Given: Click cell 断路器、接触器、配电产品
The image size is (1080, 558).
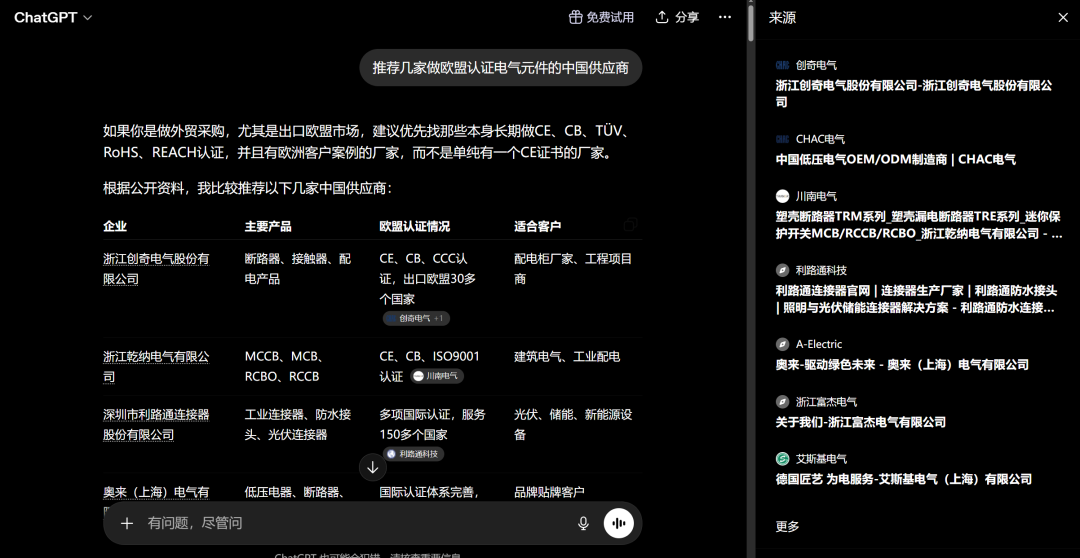Looking at the screenshot, I should coord(298,269).
